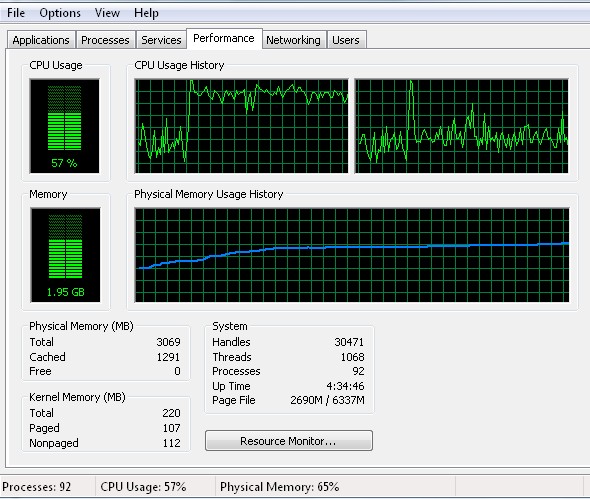Switch to the Services tab

point(161,40)
